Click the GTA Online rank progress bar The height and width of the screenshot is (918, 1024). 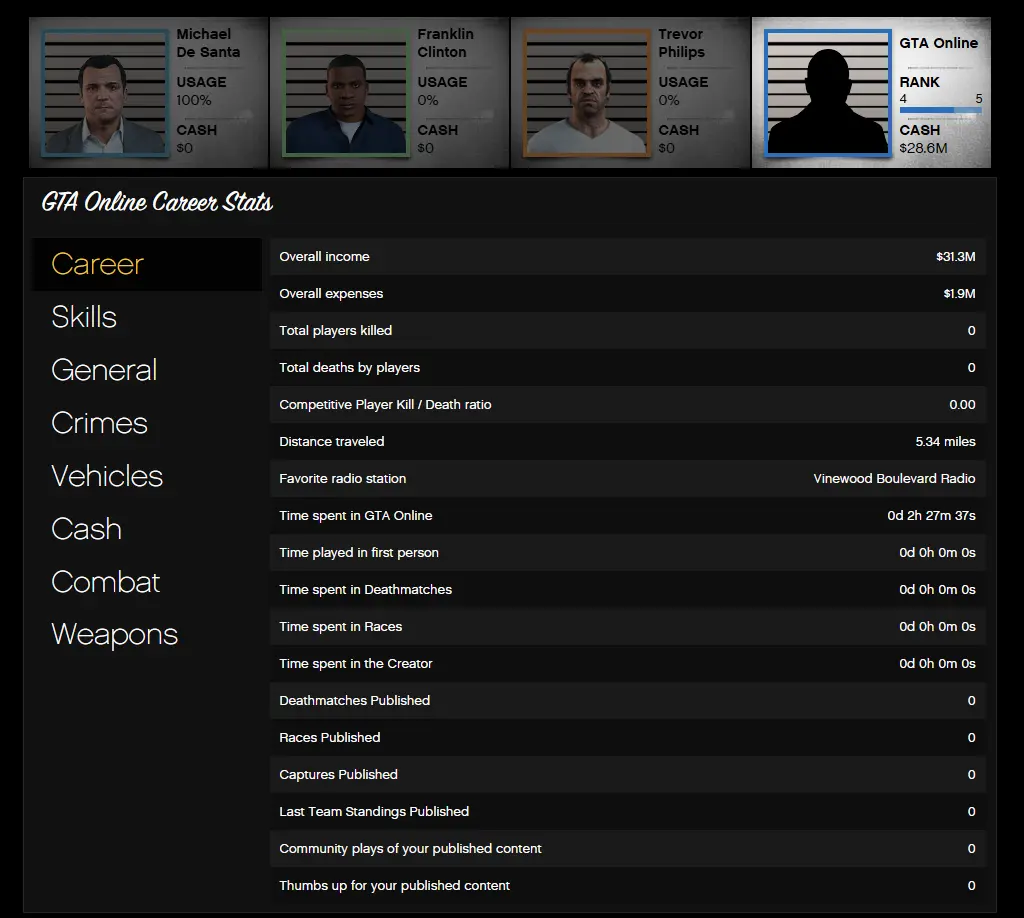(x=940, y=110)
